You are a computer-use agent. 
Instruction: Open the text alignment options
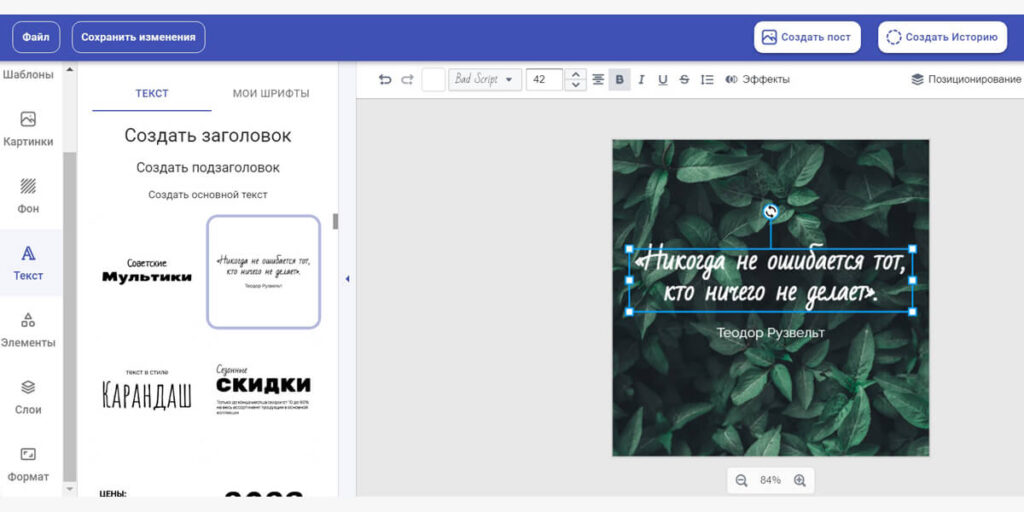[x=598, y=80]
